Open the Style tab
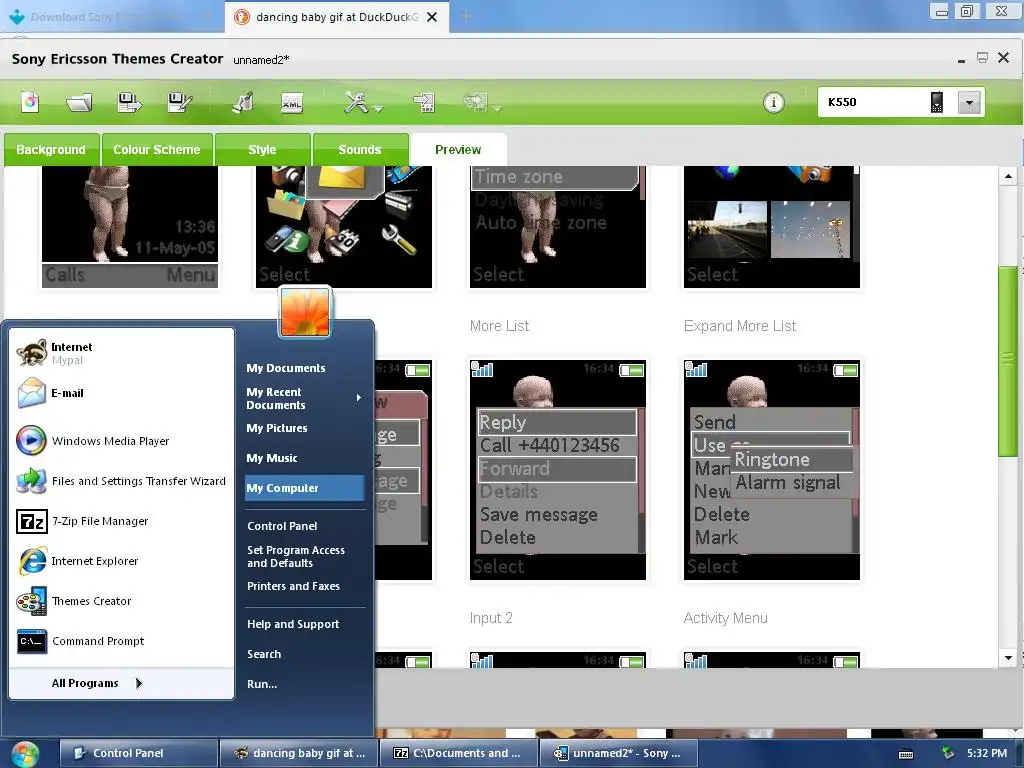 [263, 150]
